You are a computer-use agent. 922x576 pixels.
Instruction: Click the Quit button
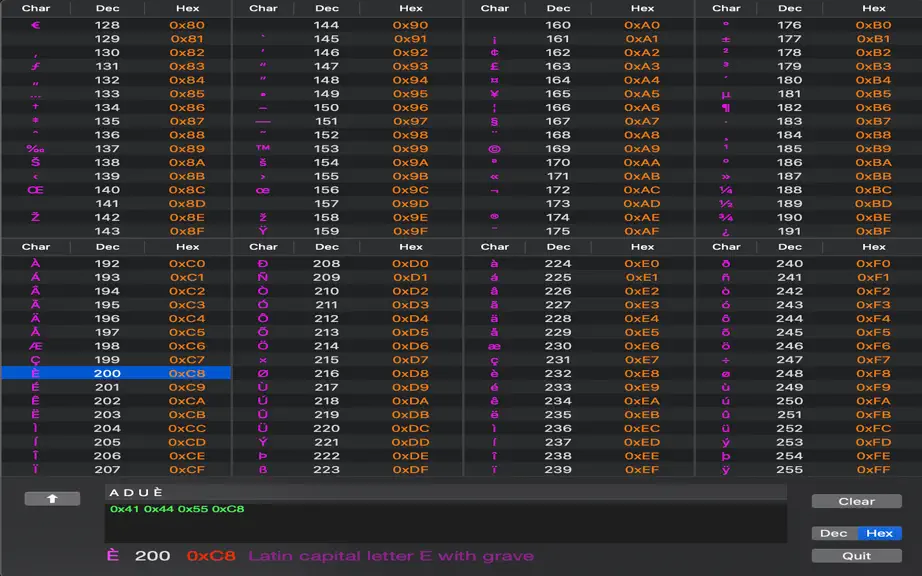857,556
